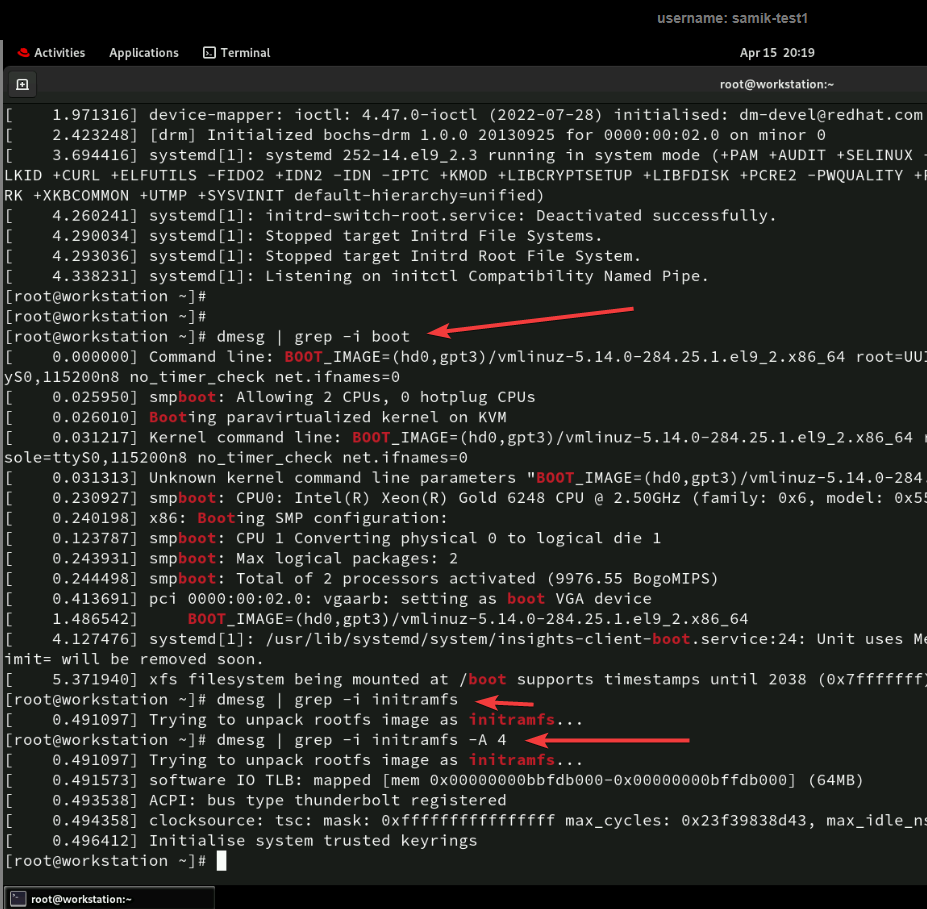Image resolution: width=927 pixels, height=909 pixels.
Task: Click the terminal cursor at last prompt
Action: coord(222,861)
